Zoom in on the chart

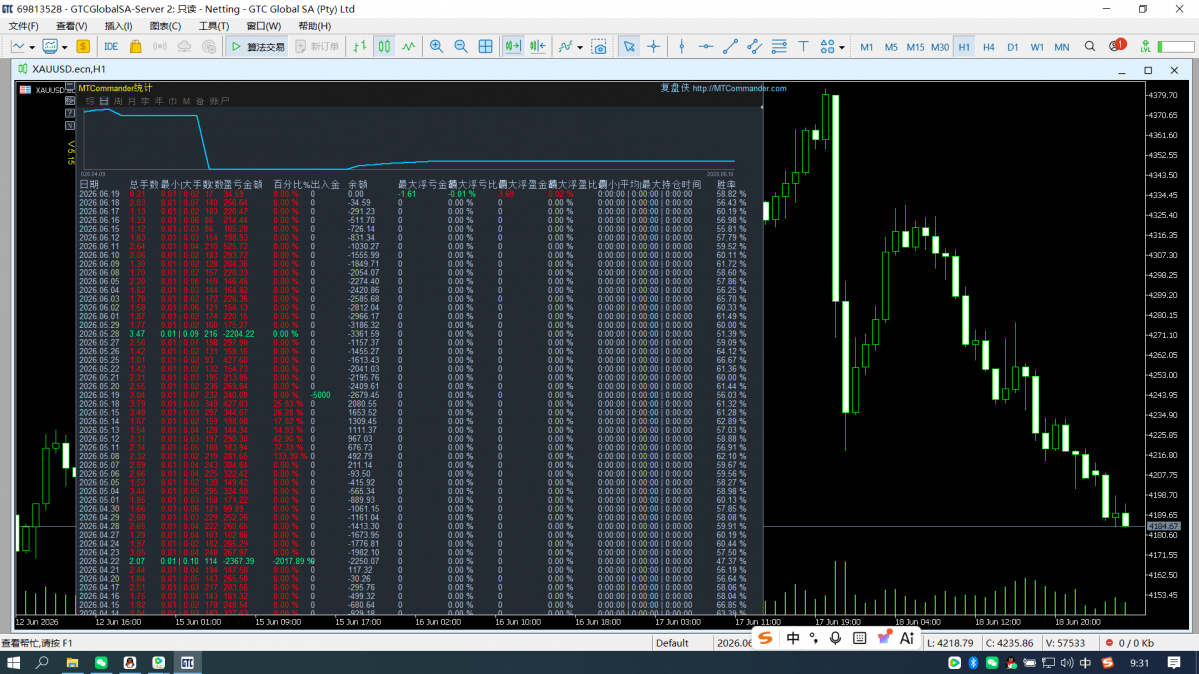pos(436,47)
